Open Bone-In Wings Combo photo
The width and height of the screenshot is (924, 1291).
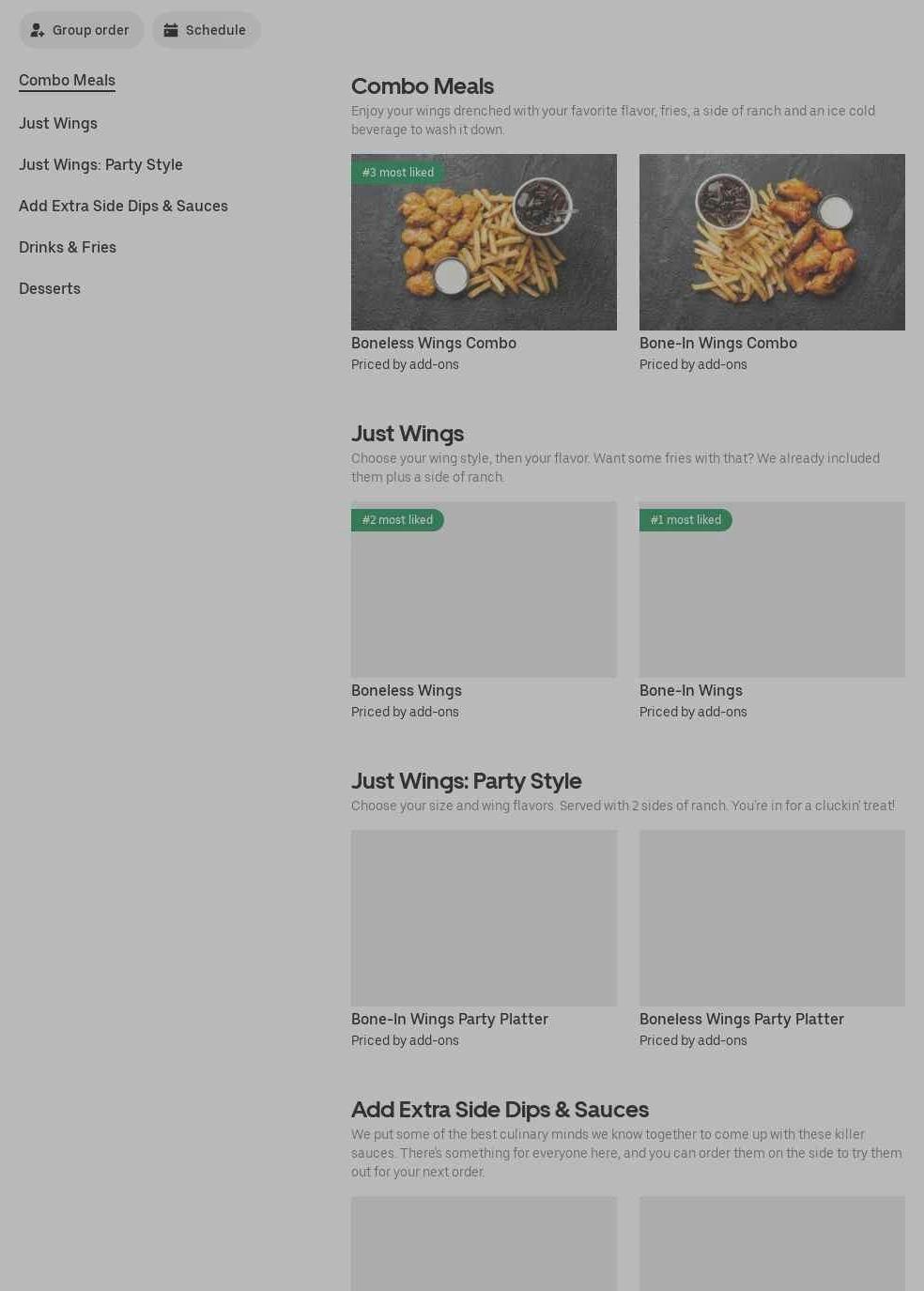pyautogui.click(x=772, y=242)
